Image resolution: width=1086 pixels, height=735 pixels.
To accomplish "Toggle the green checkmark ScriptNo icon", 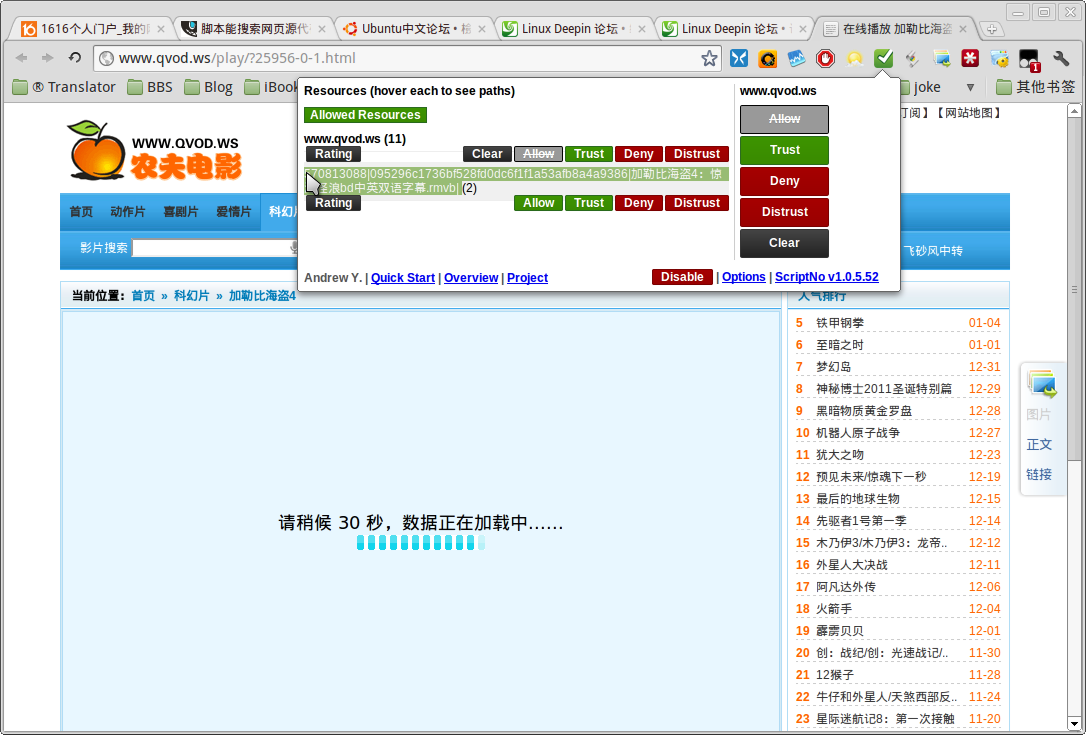I will pos(884,59).
